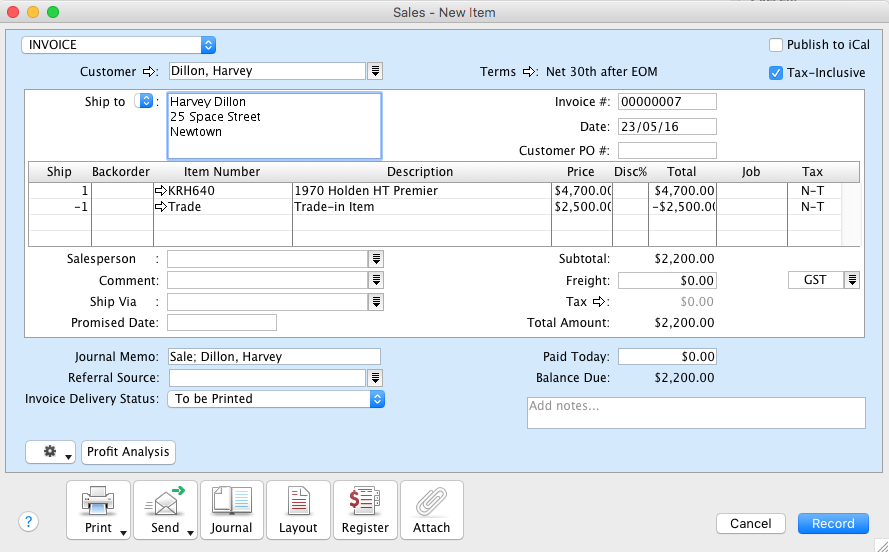
Task: Open the Salesperson list dropdown
Action: 376,259
